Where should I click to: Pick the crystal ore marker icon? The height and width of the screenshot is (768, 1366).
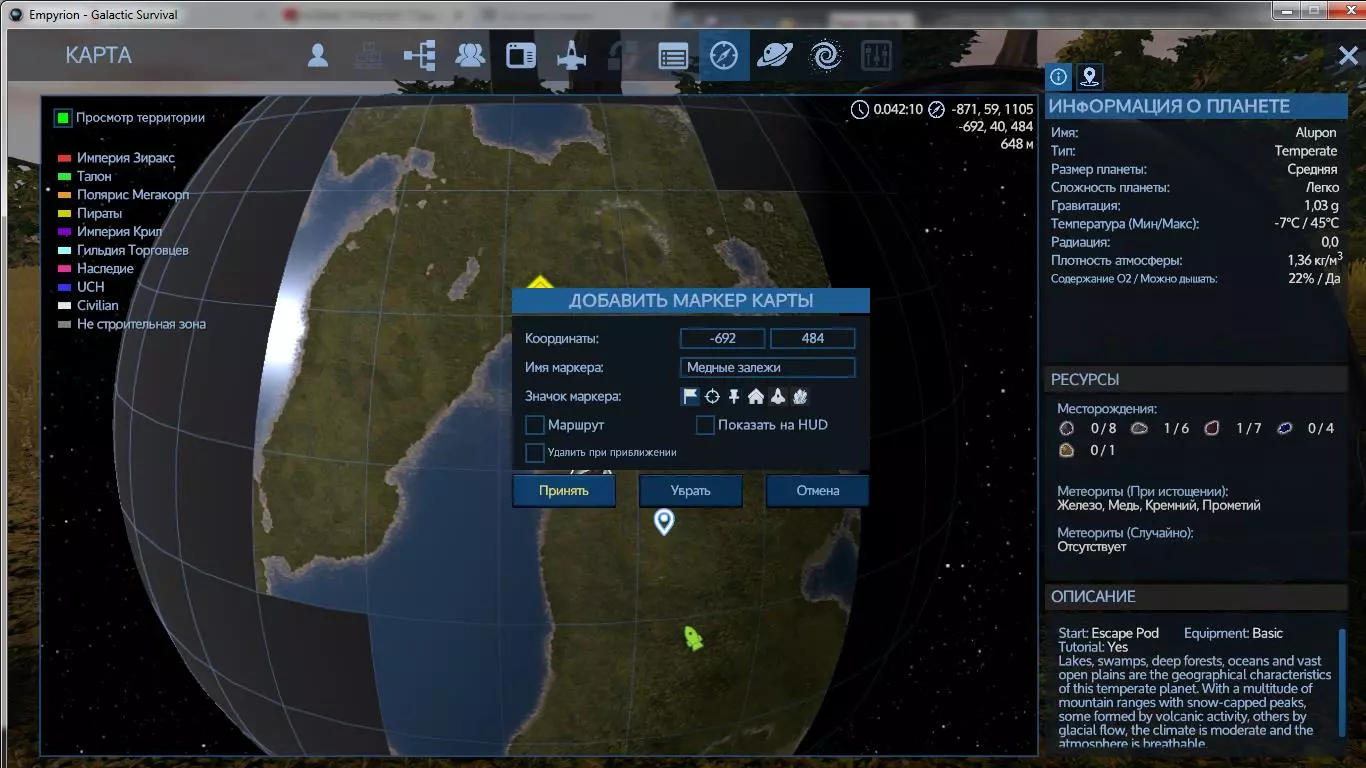pos(800,397)
